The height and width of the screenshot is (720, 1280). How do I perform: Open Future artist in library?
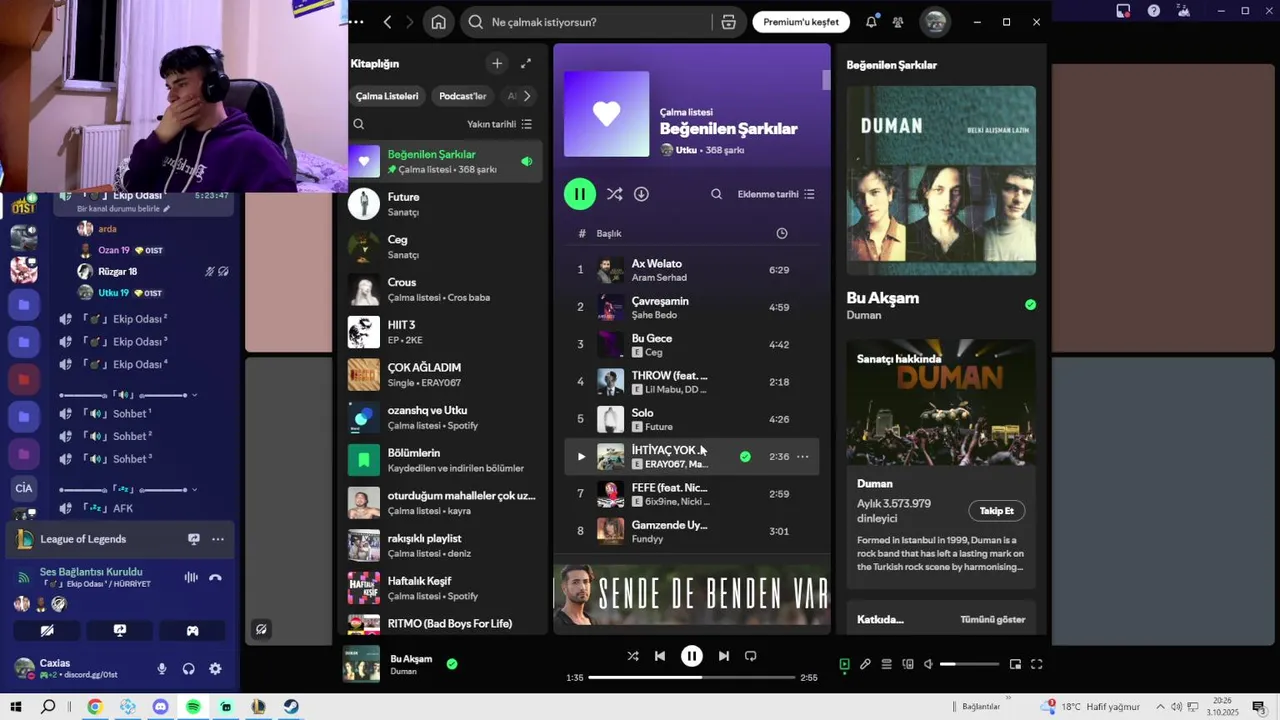pos(445,204)
